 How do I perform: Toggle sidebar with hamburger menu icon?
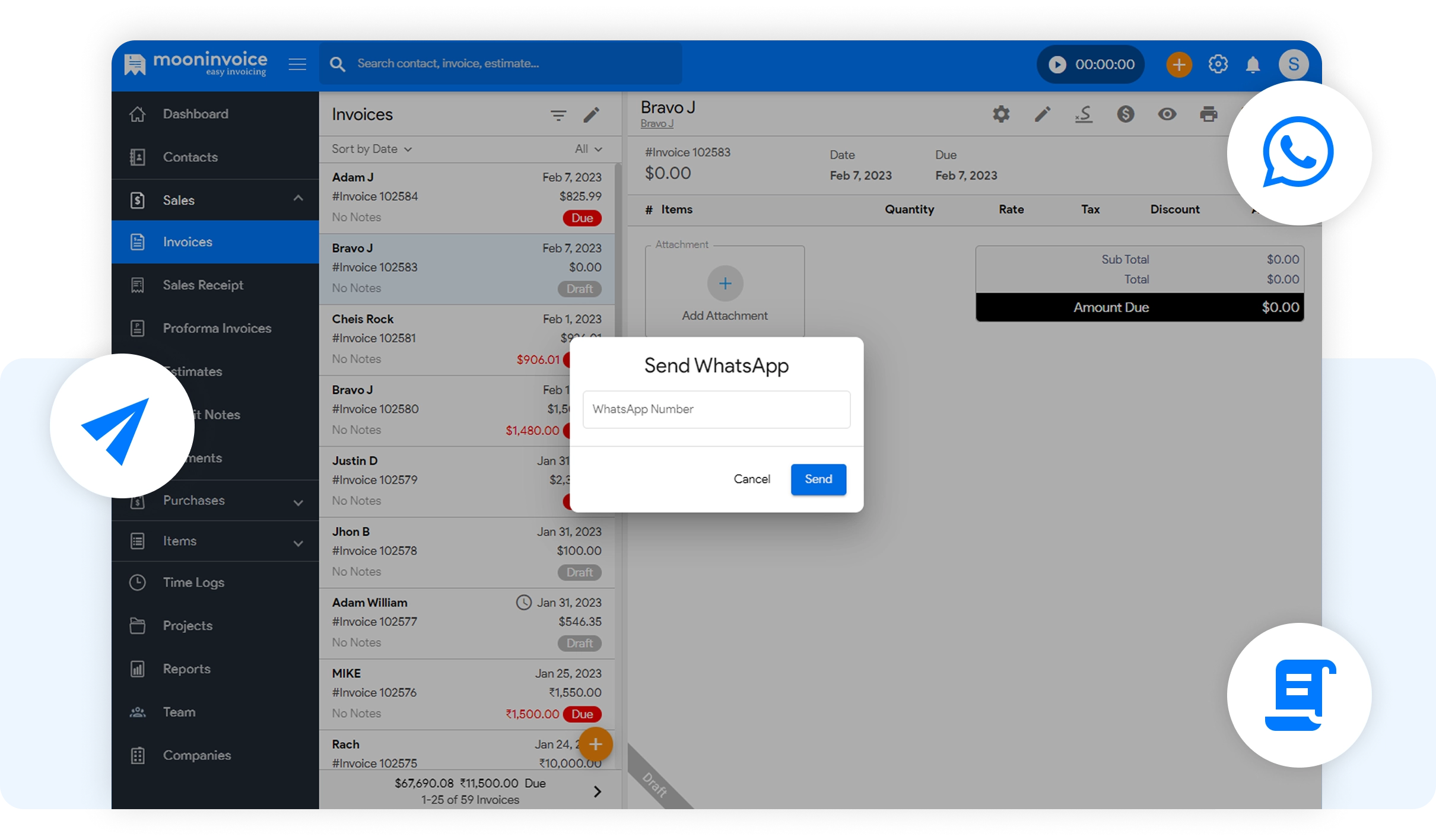(x=297, y=64)
